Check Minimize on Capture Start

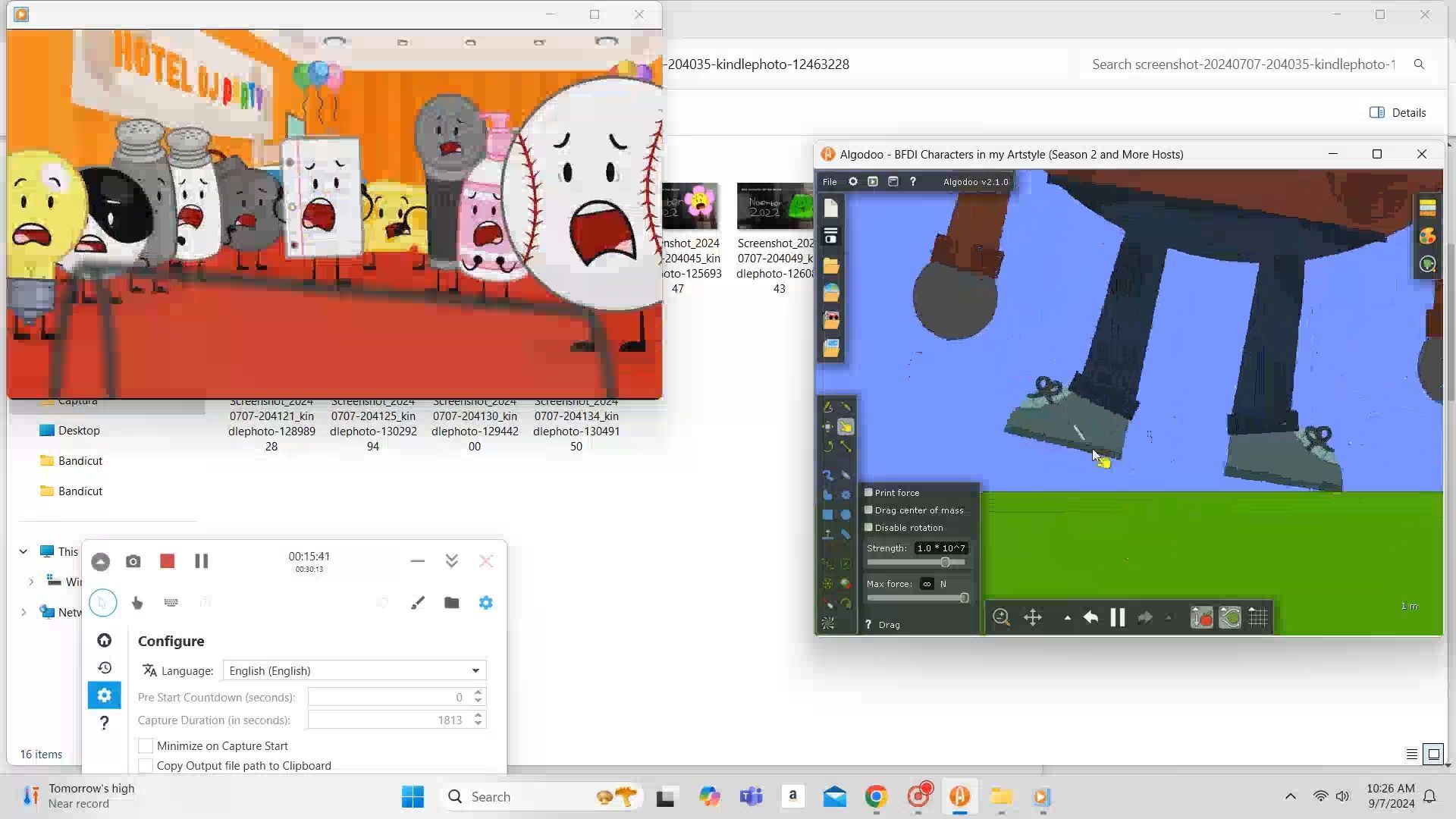point(146,746)
